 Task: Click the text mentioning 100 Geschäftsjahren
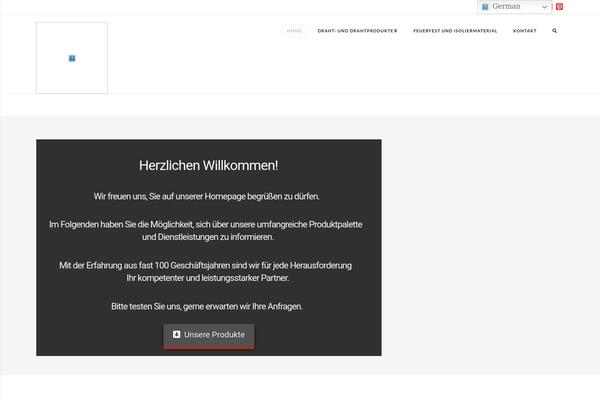pos(205,271)
